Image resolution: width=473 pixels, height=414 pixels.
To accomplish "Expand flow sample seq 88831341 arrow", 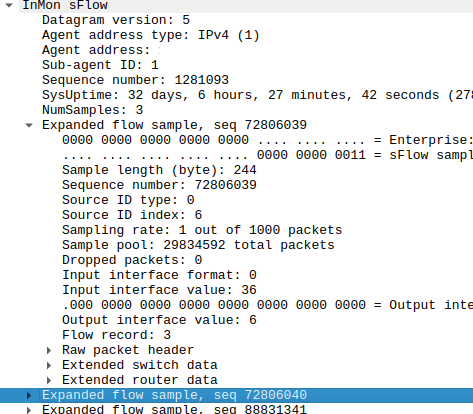I will point(29,410).
